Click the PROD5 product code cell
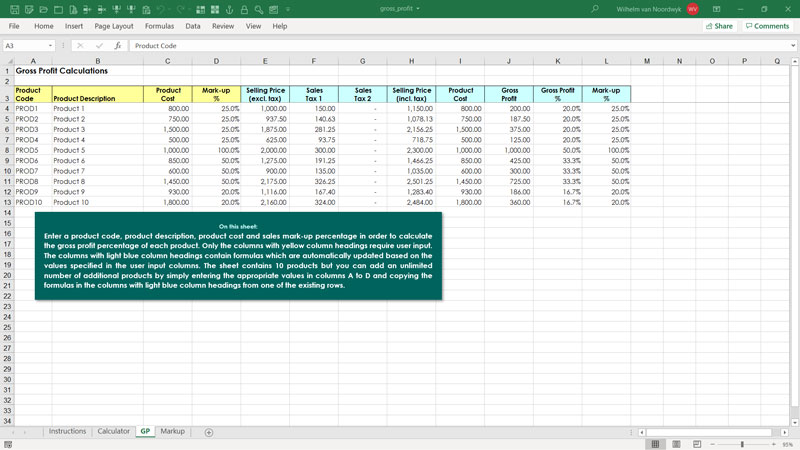The height and width of the screenshot is (450, 800). [x=33, y=150]
